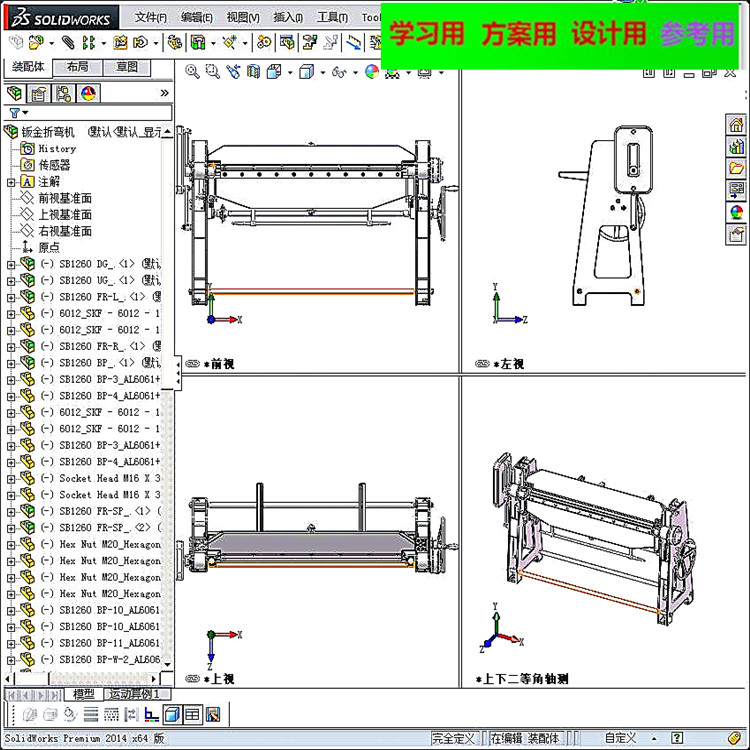750x750 pixels.
Task: Open the ConfigurationManager tab icon
Action: [x=63, y=93]
